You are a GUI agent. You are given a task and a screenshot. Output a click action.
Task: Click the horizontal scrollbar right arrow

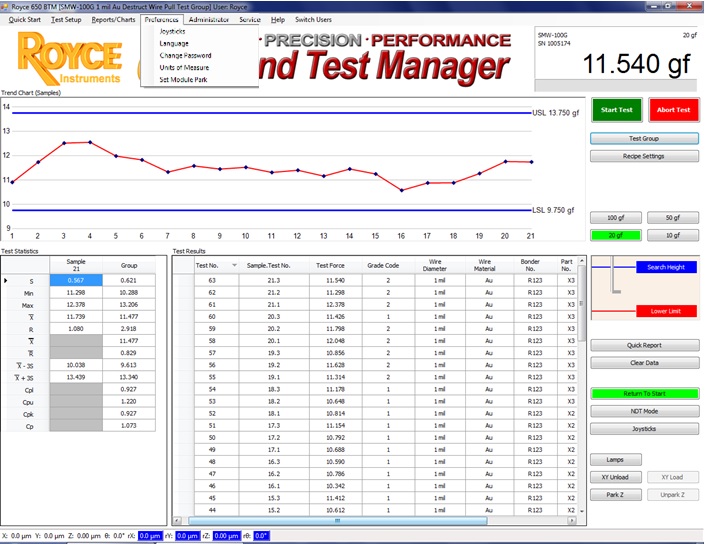click(x=572, y=521)
